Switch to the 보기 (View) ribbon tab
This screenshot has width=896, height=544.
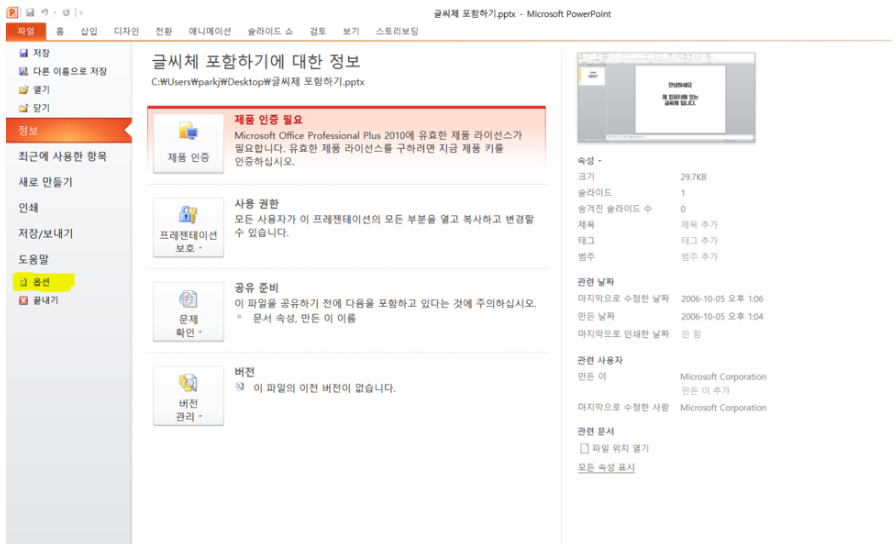pyautogui.click(x=351, y=31)
